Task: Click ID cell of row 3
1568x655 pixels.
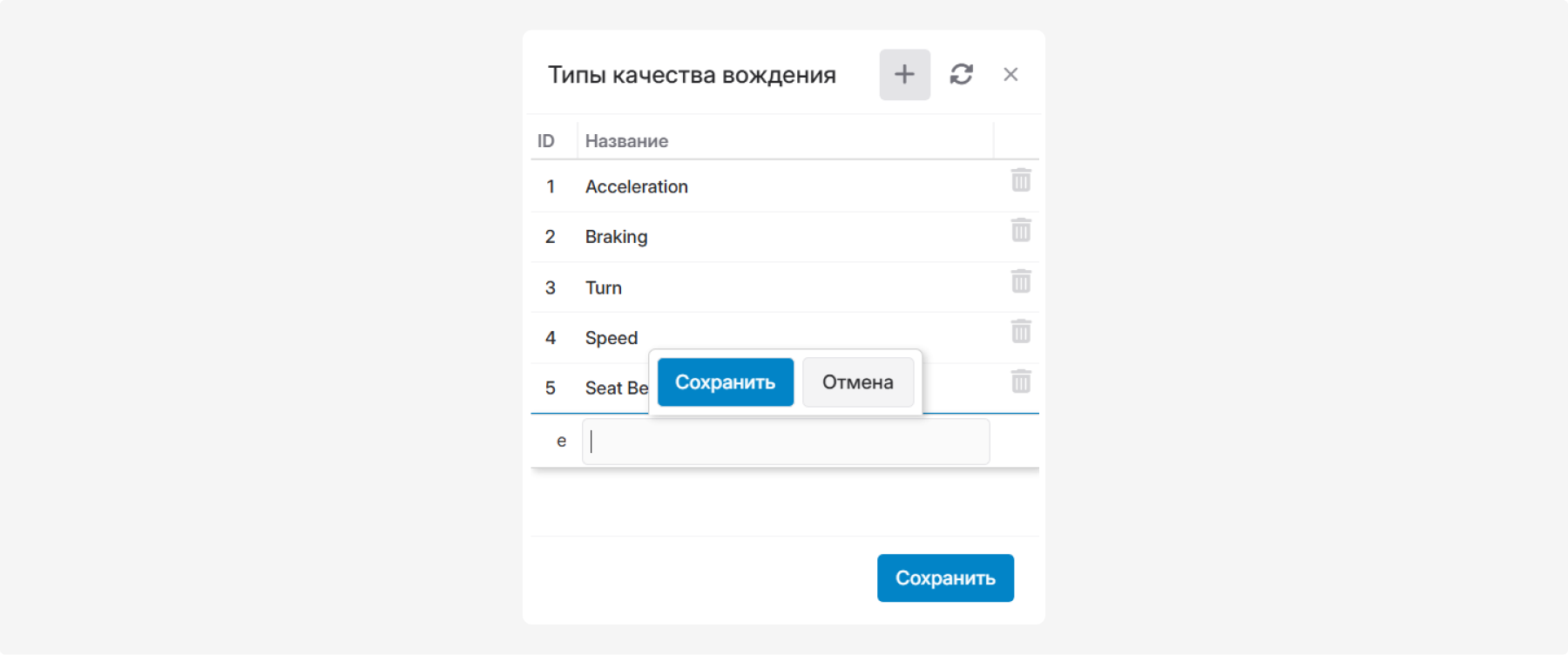Action: click(x=551, y=287)
